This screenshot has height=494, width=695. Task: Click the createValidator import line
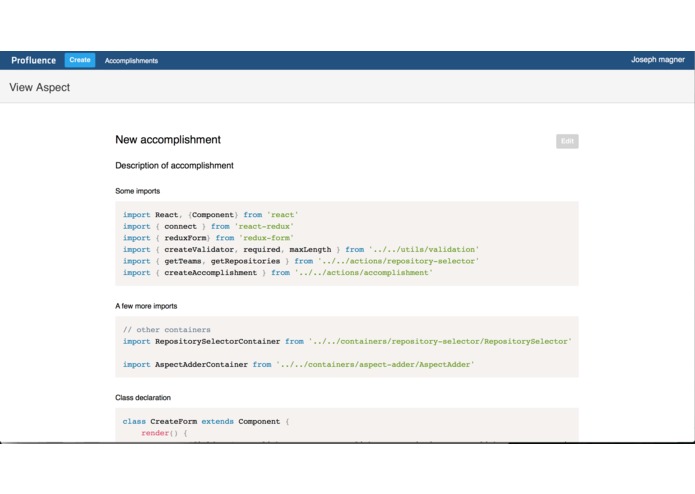tap(301, 249)
